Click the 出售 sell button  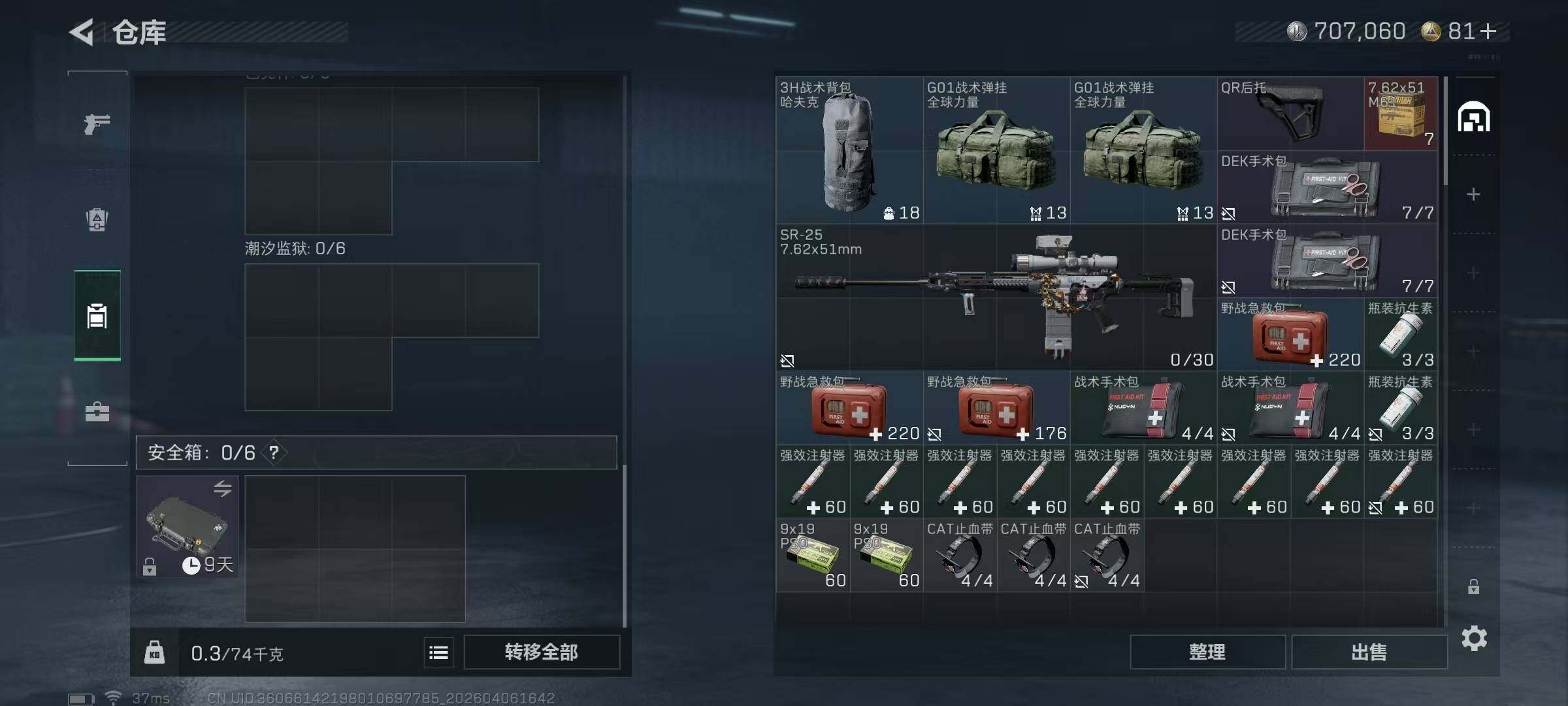1369,652
